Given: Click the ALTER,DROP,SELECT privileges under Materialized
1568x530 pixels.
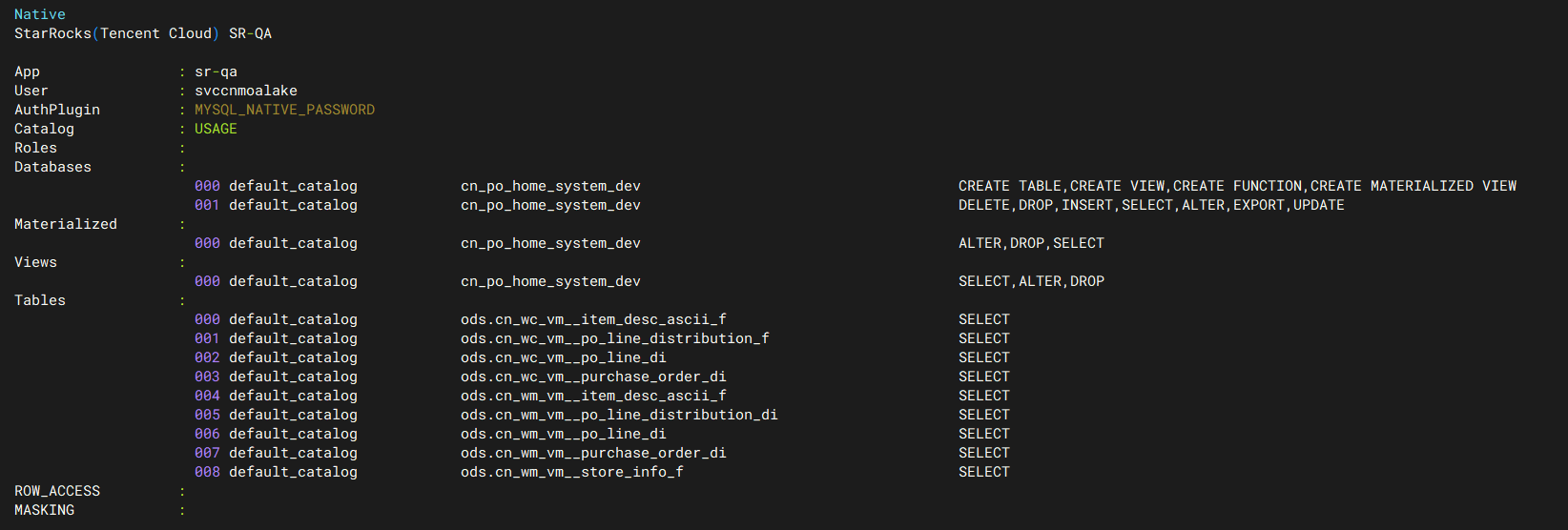Looking at the screenshot, I should (x=1031, y=243).
